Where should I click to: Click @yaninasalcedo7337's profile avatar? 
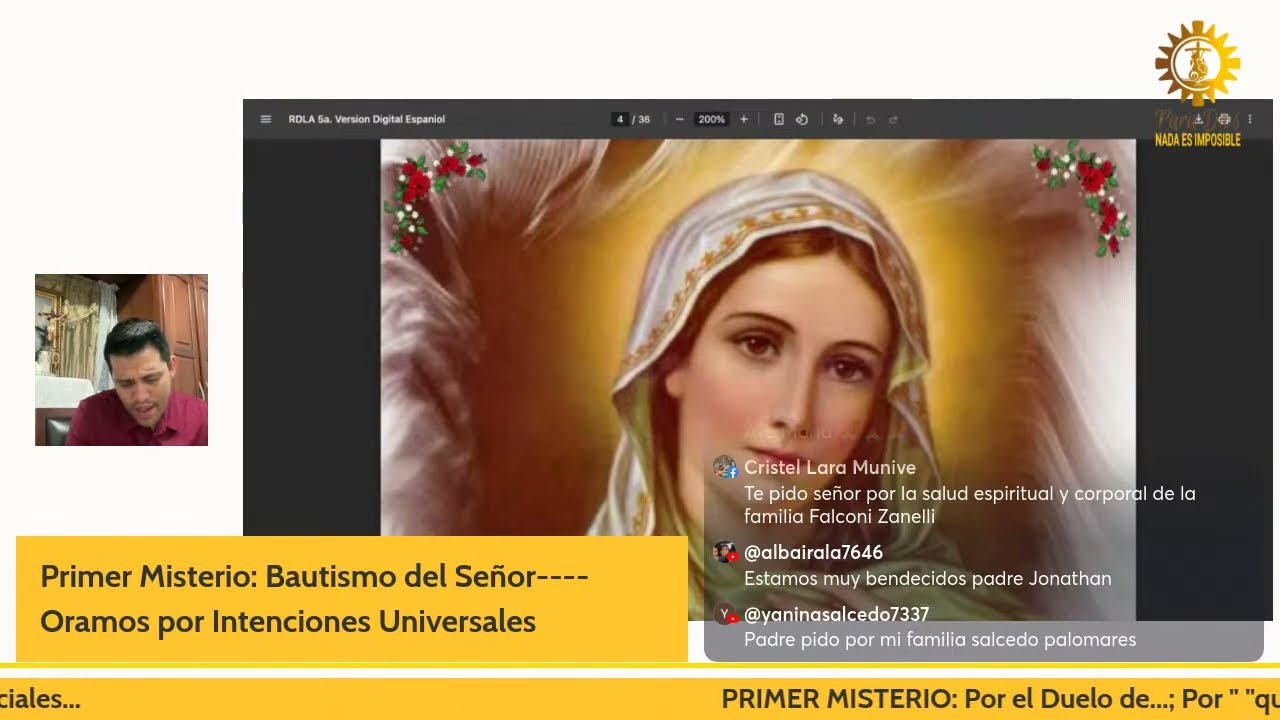click(725, 614)
